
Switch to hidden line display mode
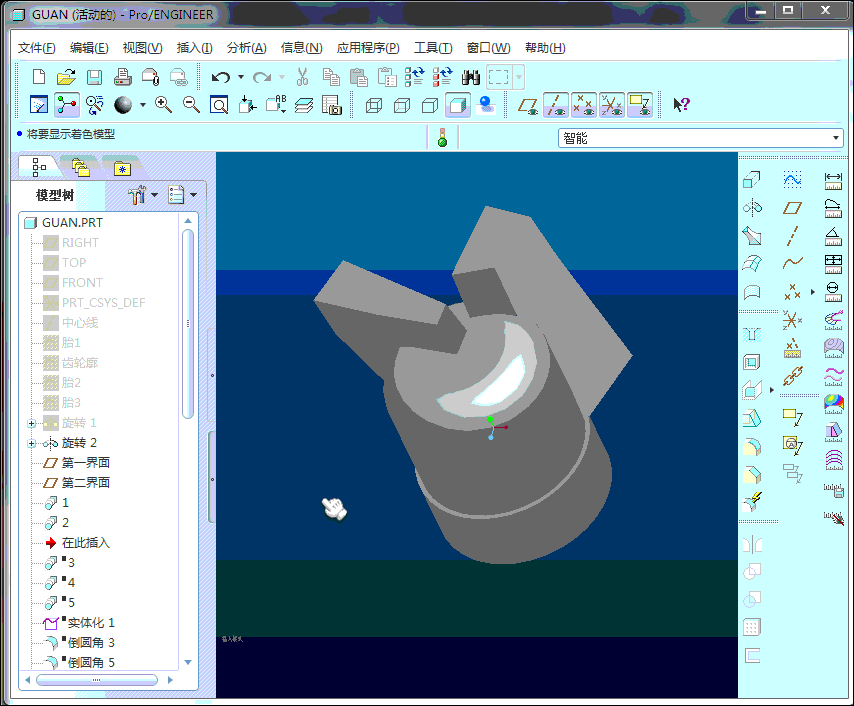tap(402, 105)
